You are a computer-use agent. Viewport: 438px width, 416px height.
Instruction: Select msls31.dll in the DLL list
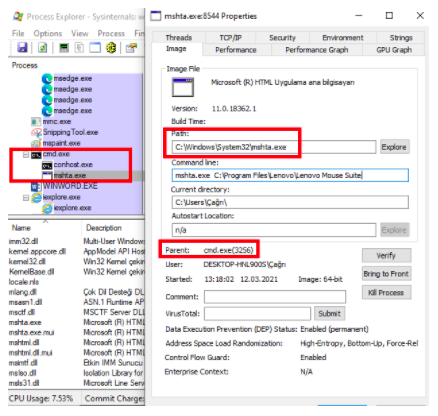(24, 383)
